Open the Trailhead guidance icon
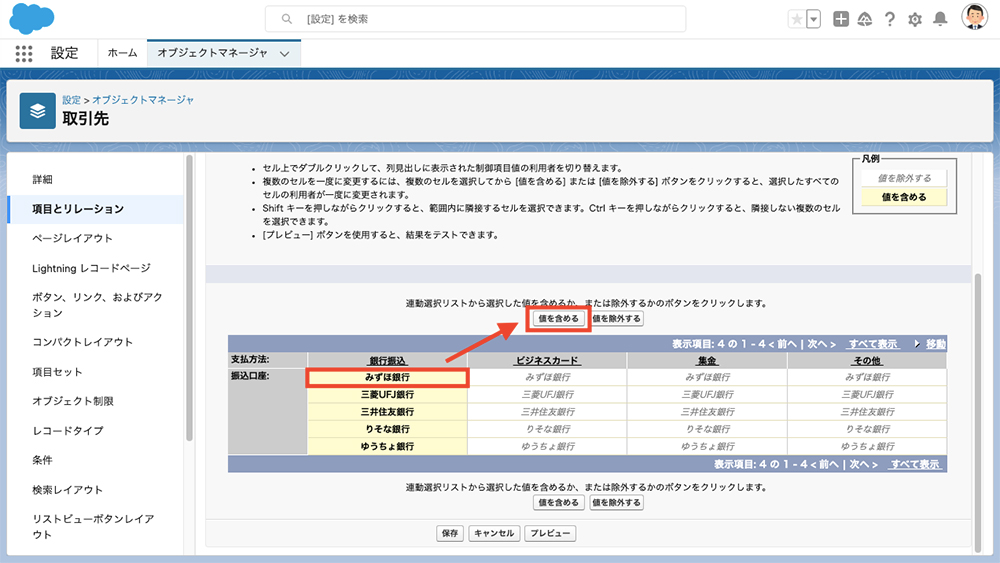Viewport: 1000px width, 563px height. point(865,19)
